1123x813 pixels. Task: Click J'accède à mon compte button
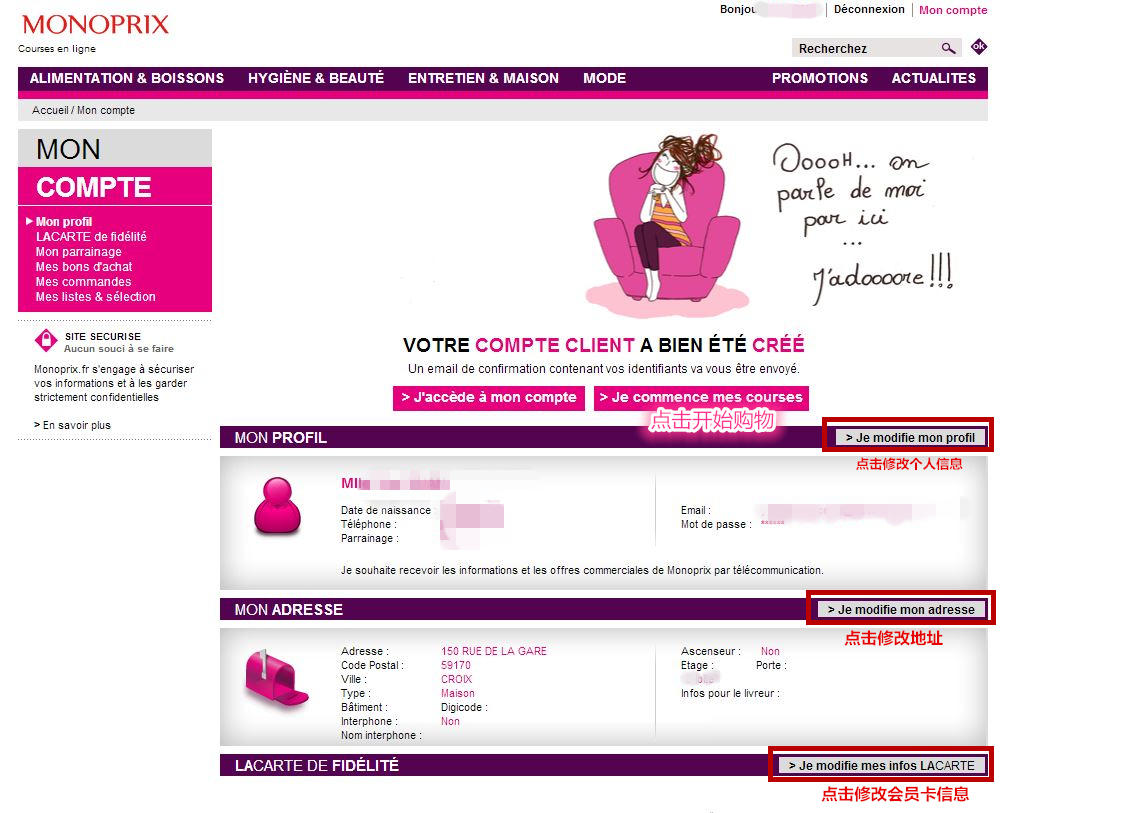tap(488, 398)
